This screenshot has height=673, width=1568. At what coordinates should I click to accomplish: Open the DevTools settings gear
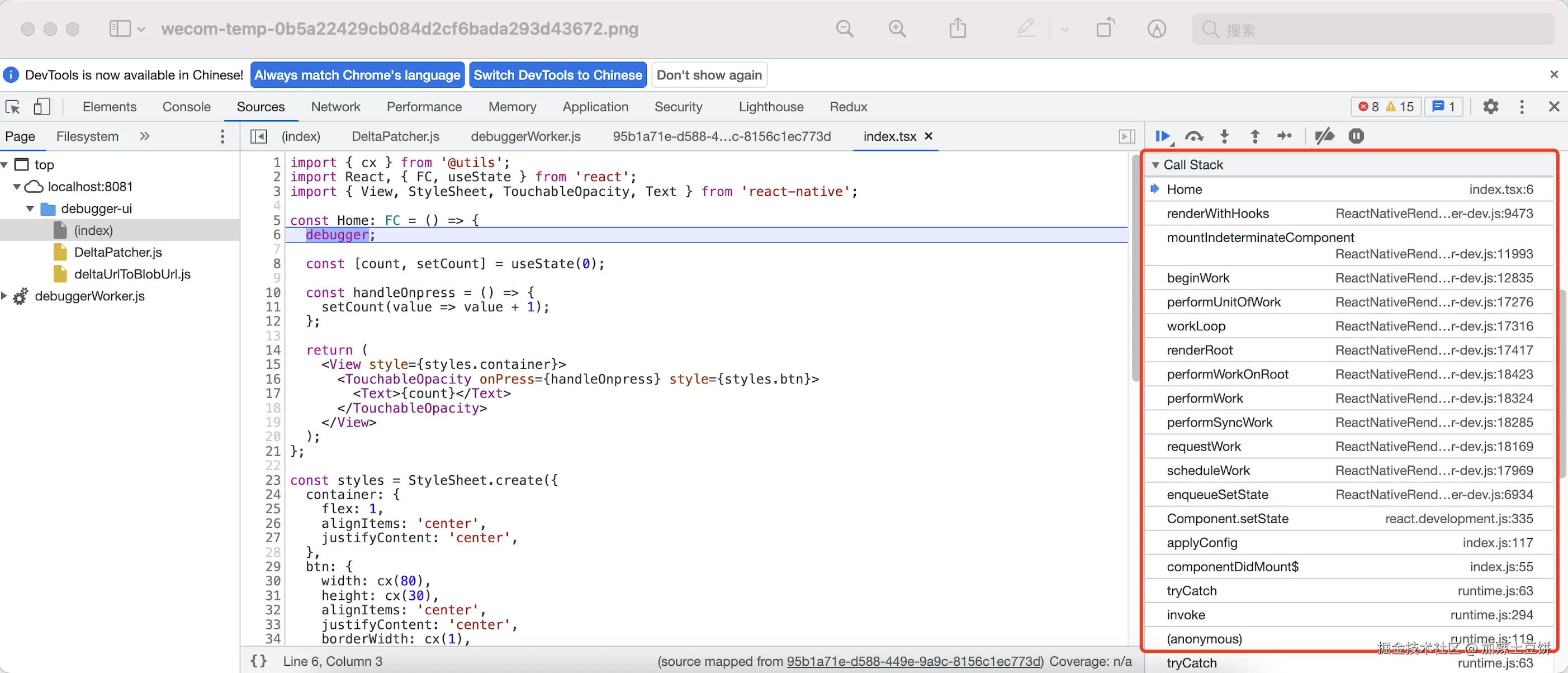click(x=1490, y=107)
